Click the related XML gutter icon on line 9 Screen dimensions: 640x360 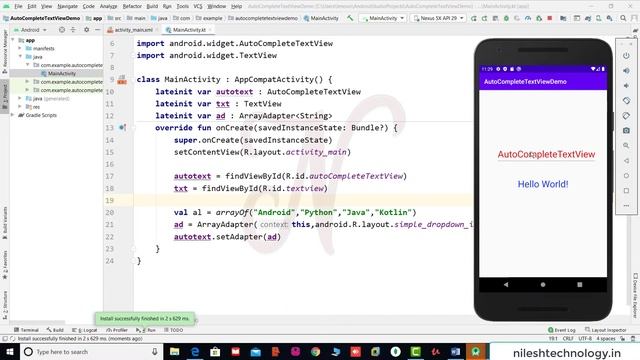click(122, 80)
